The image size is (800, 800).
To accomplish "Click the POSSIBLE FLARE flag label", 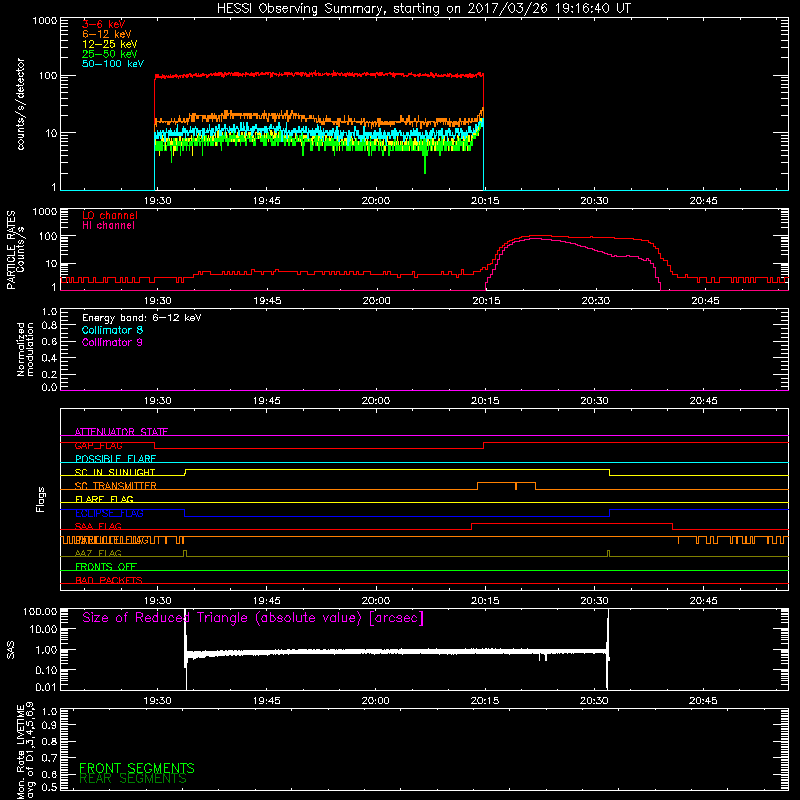I will pos(115,459).
